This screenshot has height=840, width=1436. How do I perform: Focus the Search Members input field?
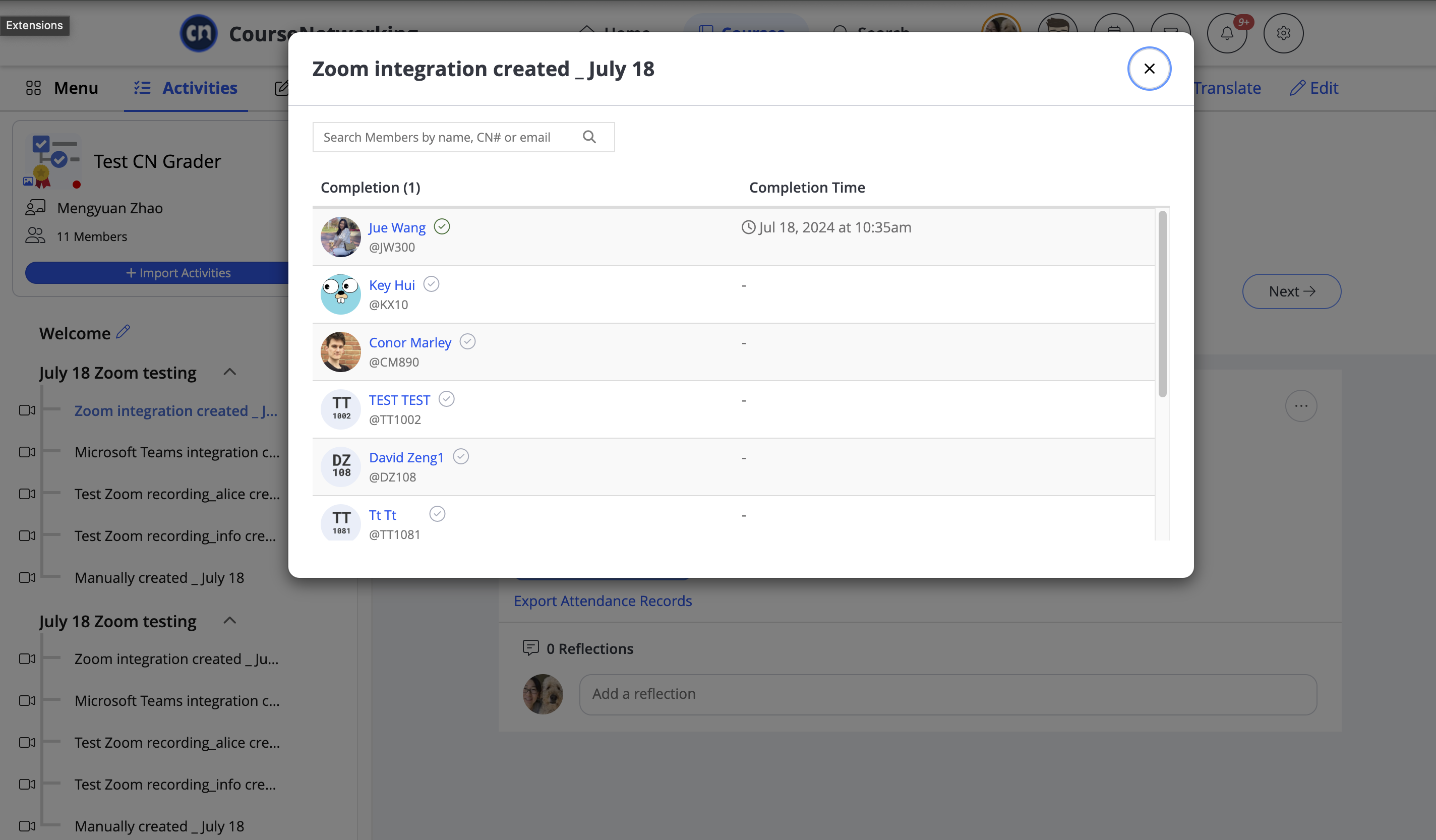coord(463,137)
